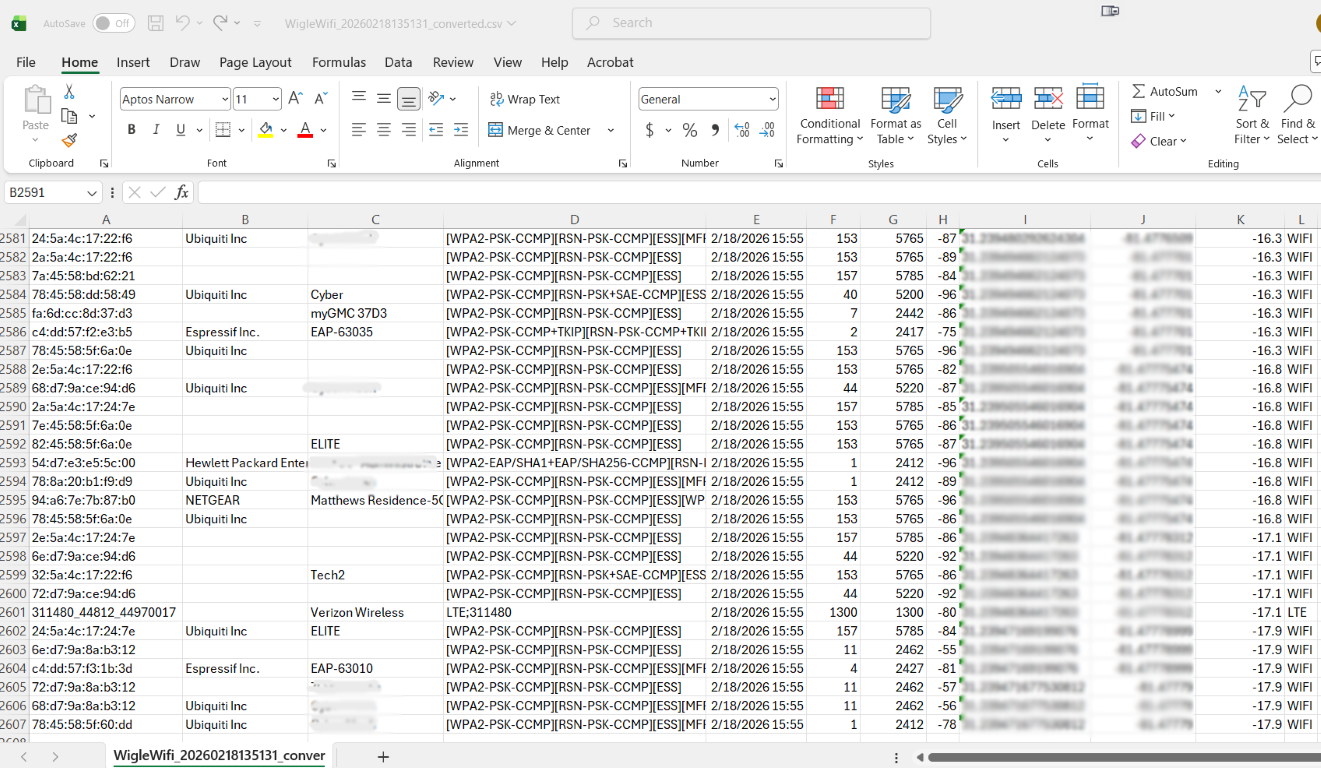1321x768 pixels.
Task: Toggle Bold formatting
Action: point(131,130)
